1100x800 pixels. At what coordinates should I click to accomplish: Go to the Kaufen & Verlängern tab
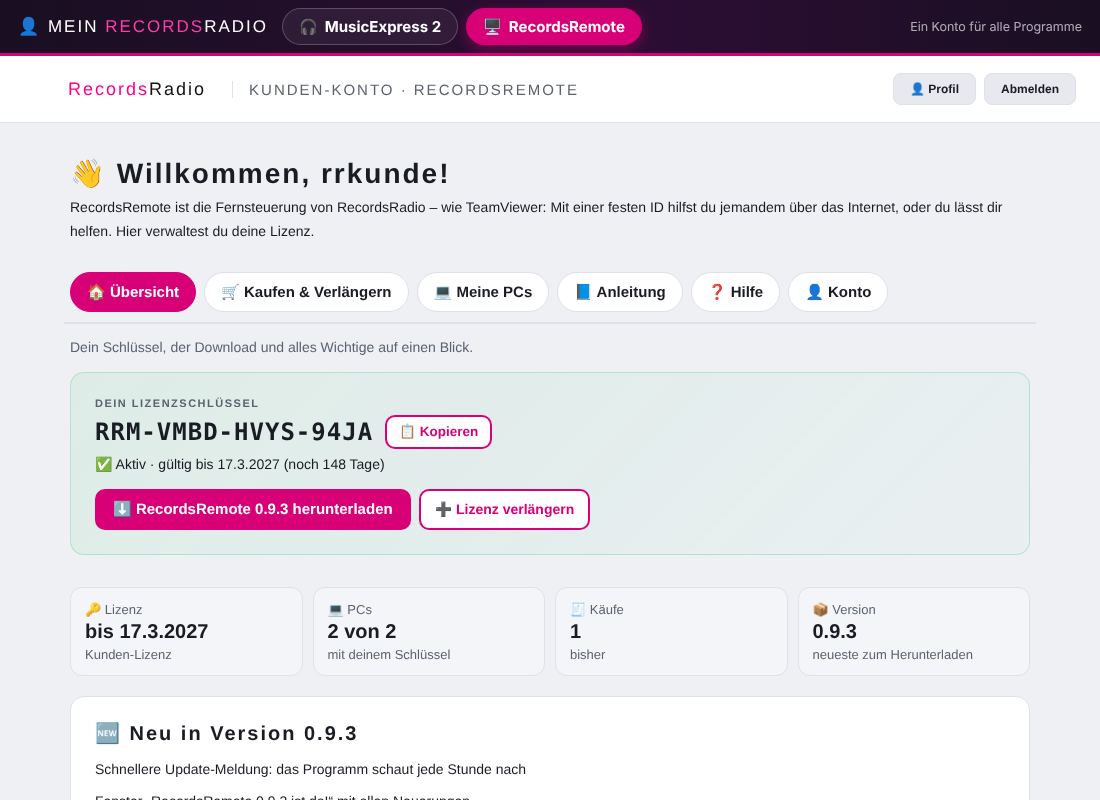point(307,292)
